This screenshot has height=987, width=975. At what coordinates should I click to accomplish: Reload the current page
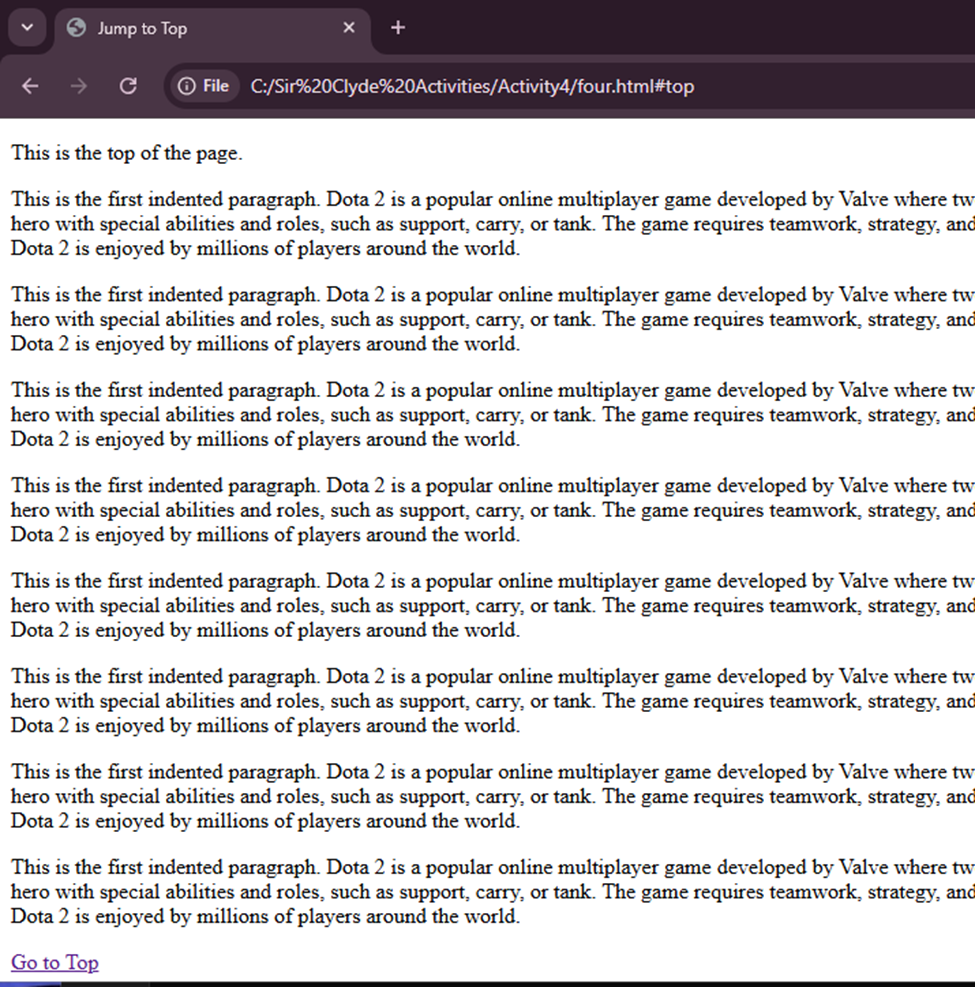coord(128,86)
